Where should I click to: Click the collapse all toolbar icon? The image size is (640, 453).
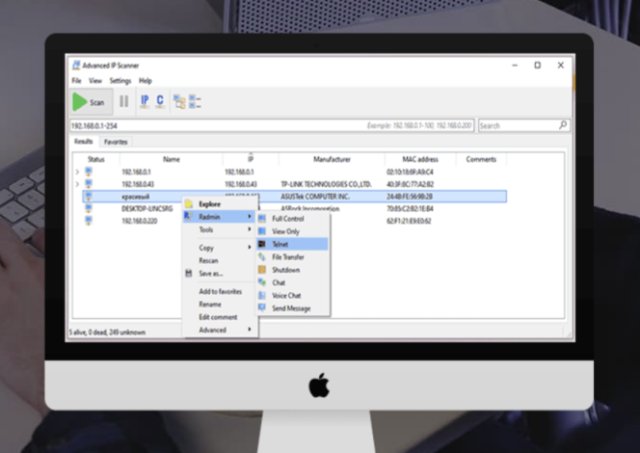pyautogui.click(x=195, y=102)
